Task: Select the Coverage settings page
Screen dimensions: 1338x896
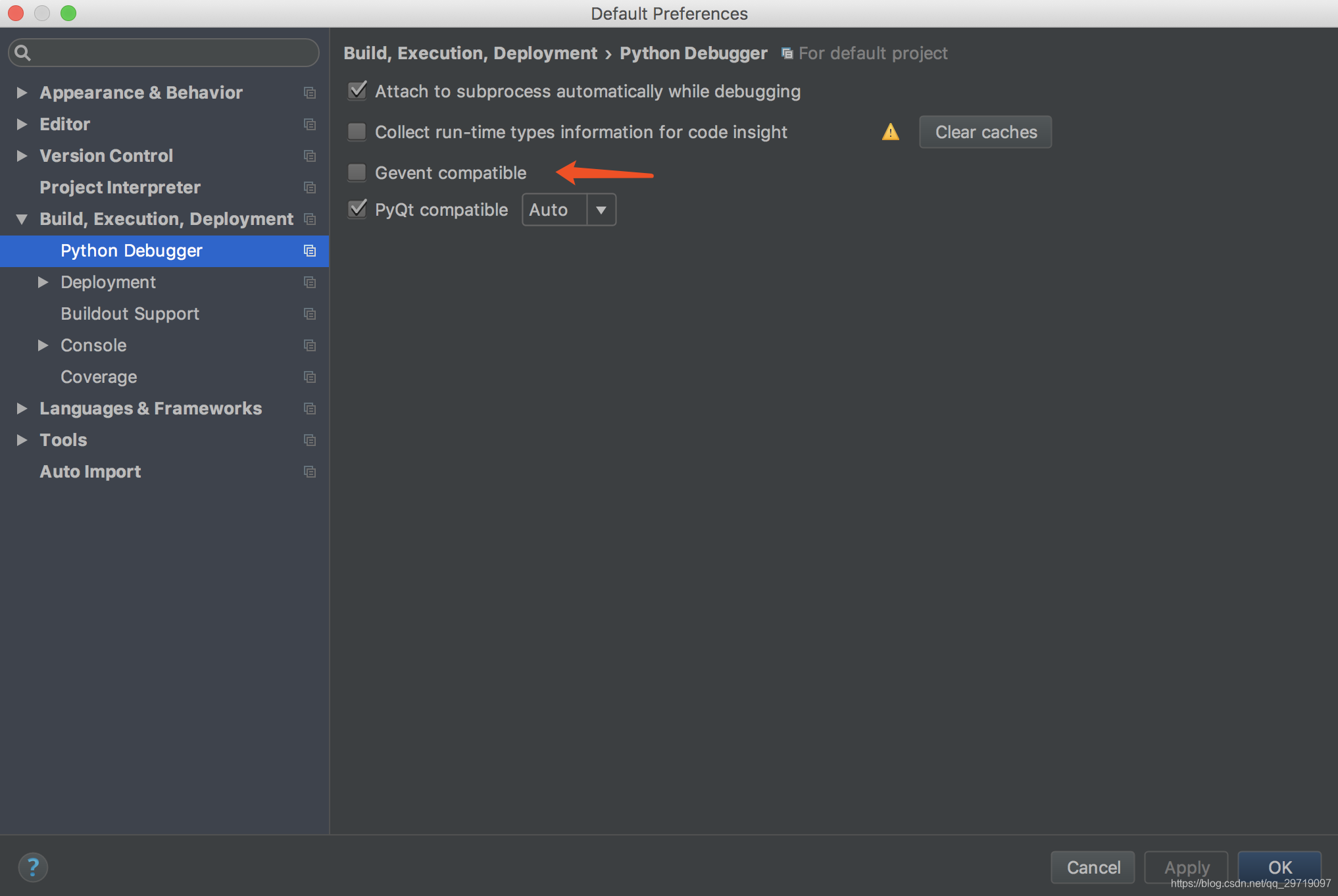Action: click(99, 376)
